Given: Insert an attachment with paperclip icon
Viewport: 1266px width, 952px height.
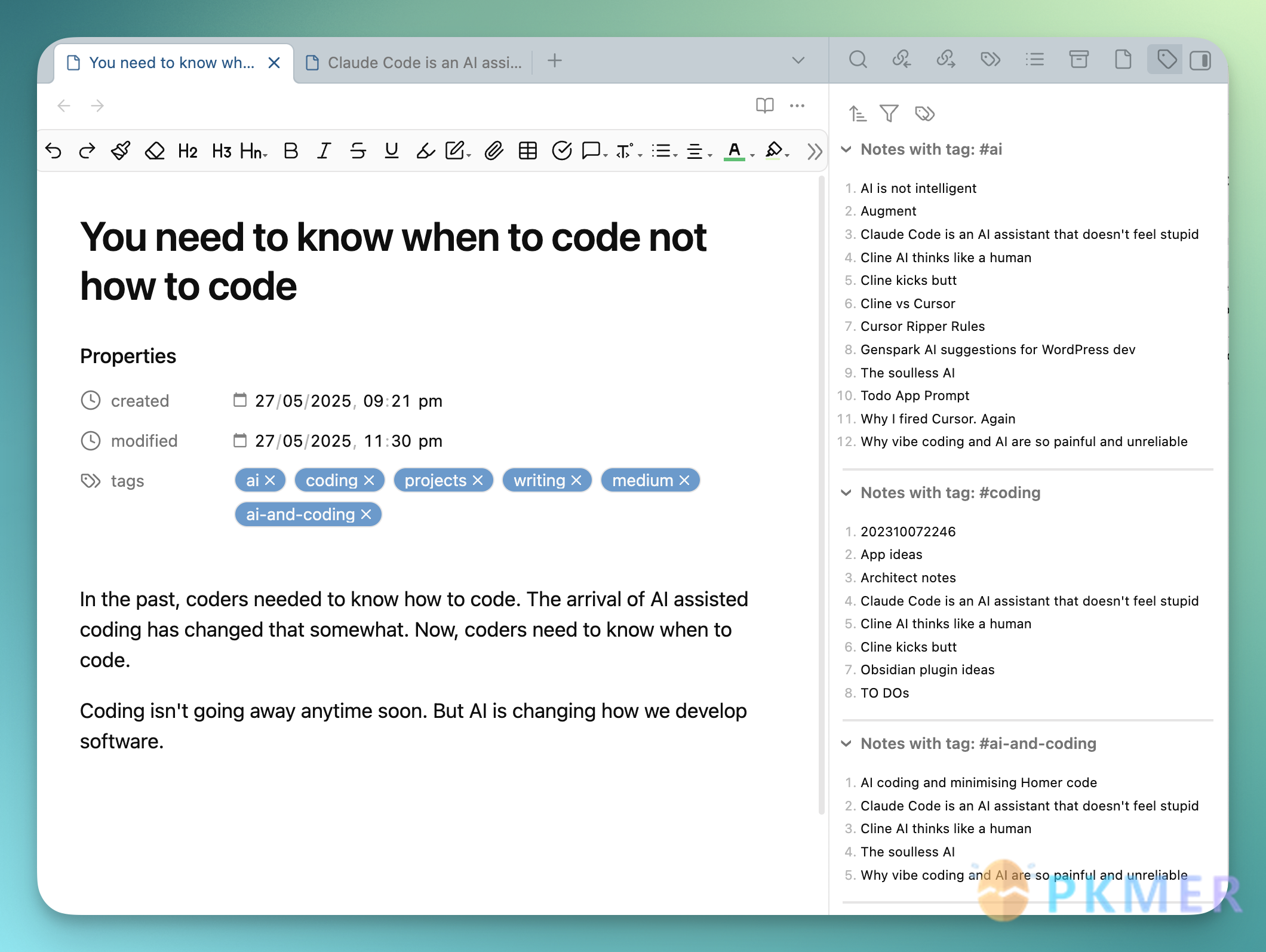Looking at the screenshot, I should 494,151.
